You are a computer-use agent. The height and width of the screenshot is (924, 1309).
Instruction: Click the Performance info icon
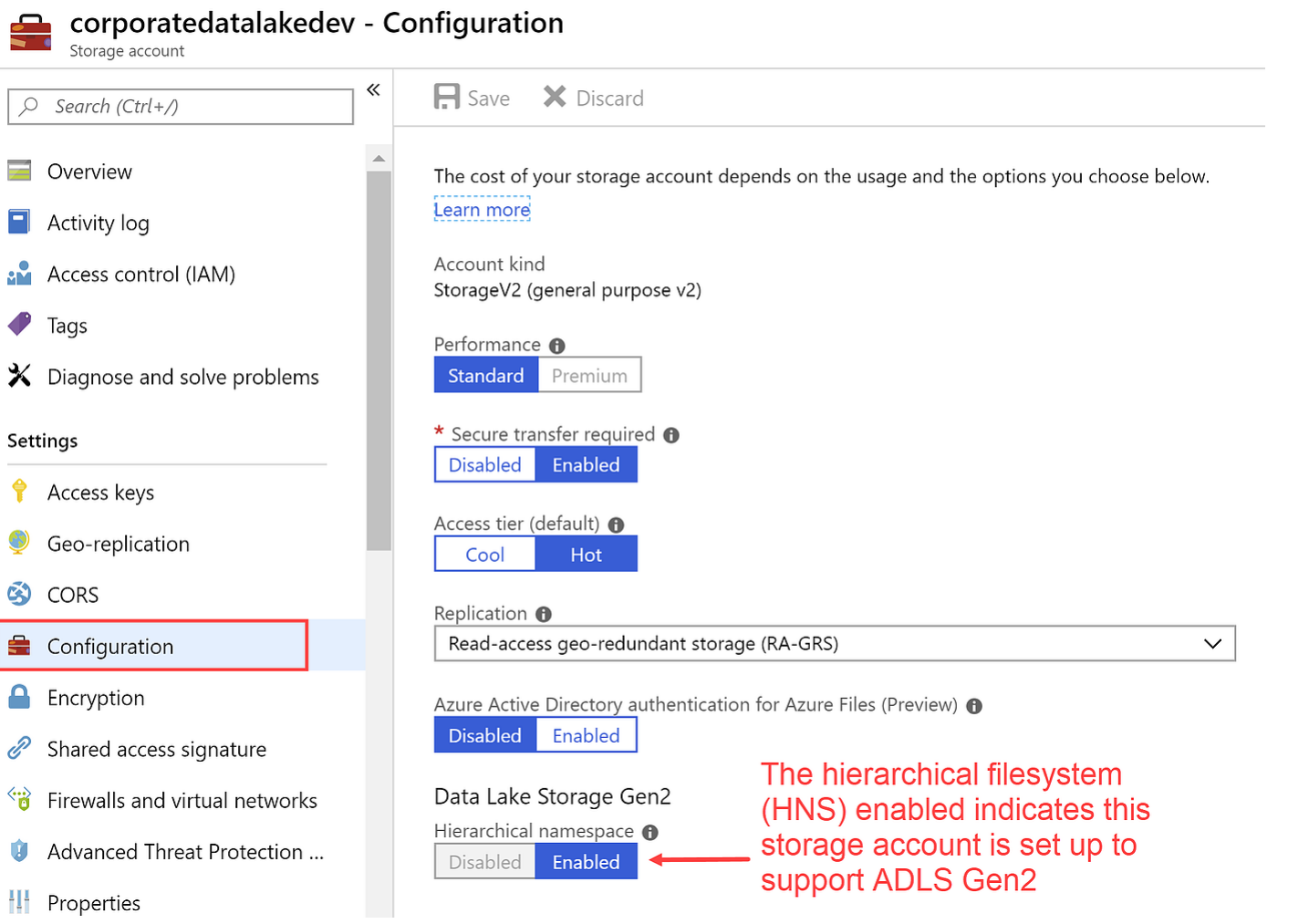557,346
